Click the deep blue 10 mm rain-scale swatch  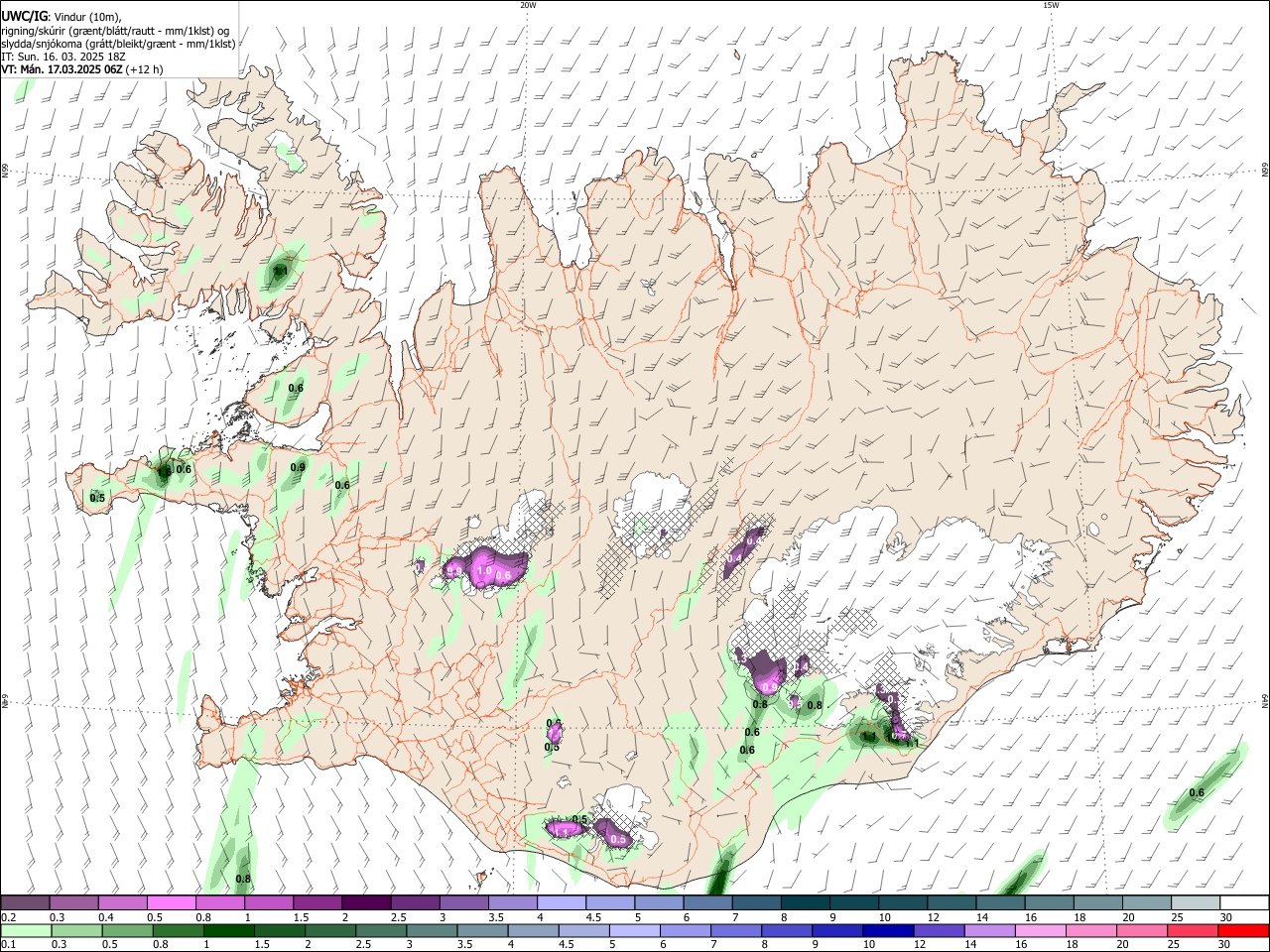tap(888, 930)
